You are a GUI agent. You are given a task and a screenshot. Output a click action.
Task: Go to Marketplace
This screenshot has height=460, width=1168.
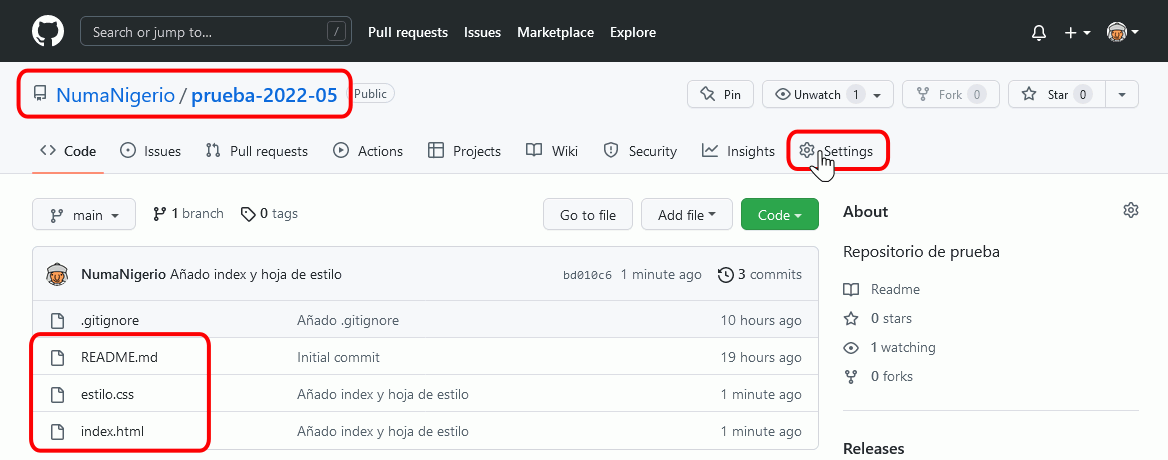click(x=556, y=32)
